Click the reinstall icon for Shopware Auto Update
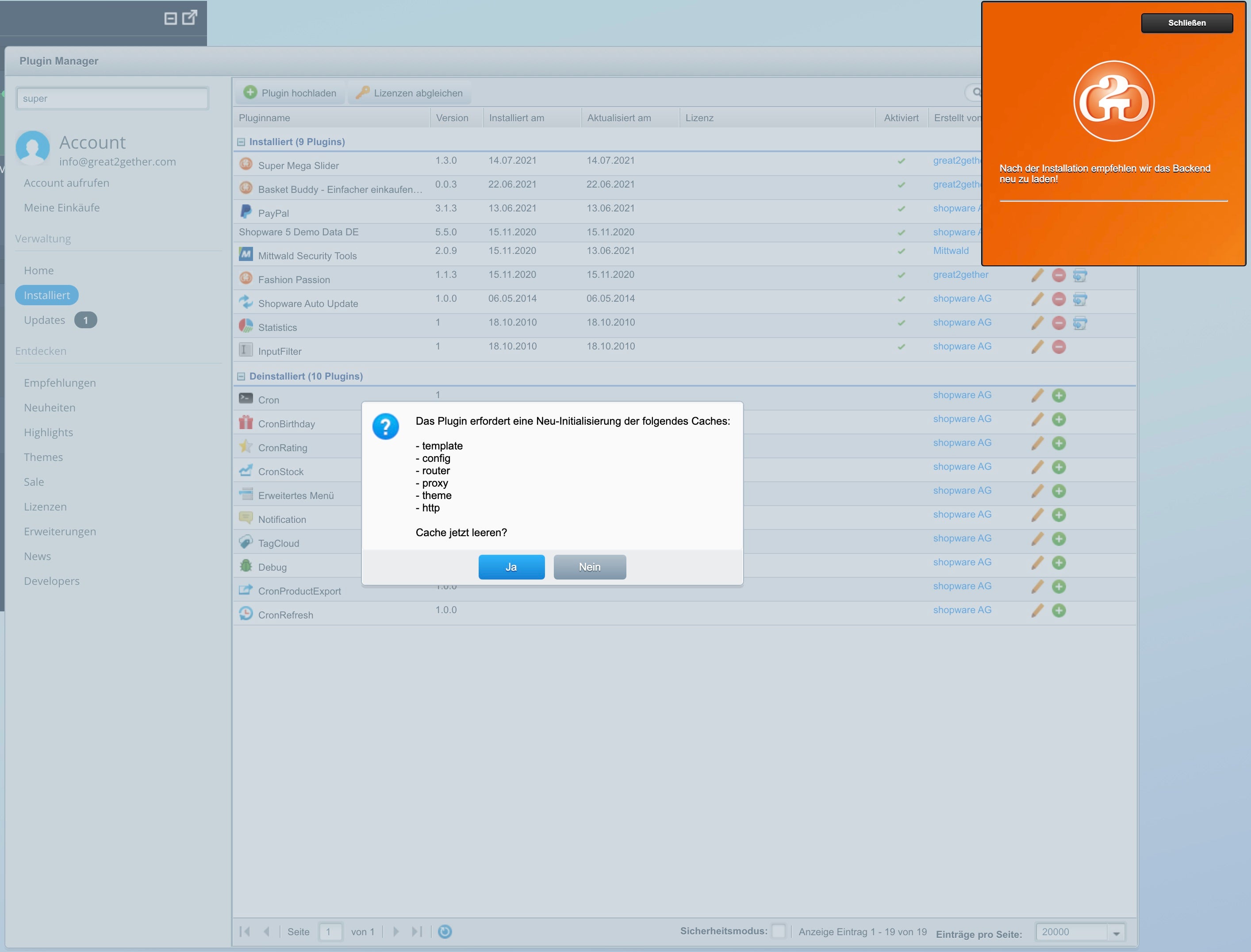 (1080, 299)
